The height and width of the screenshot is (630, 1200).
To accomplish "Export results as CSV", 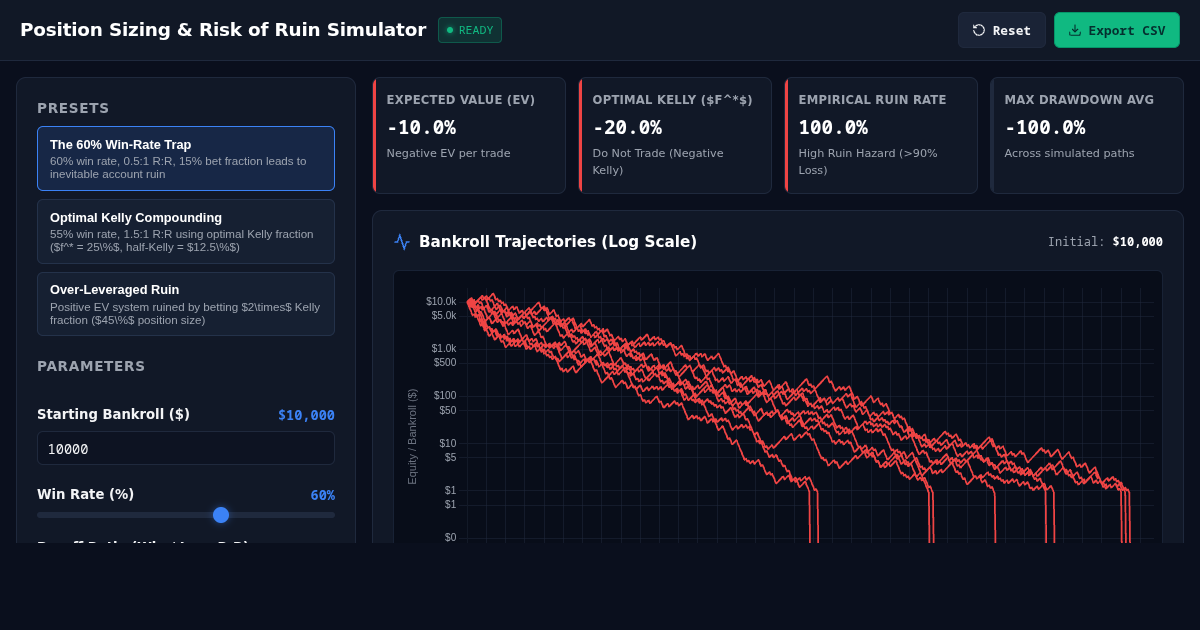I will pos(1117,30).
